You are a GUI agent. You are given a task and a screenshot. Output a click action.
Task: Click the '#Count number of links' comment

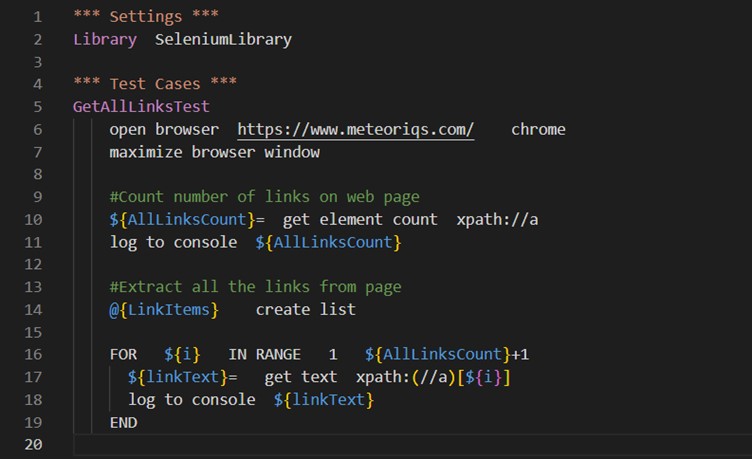(x=264, y=197)
